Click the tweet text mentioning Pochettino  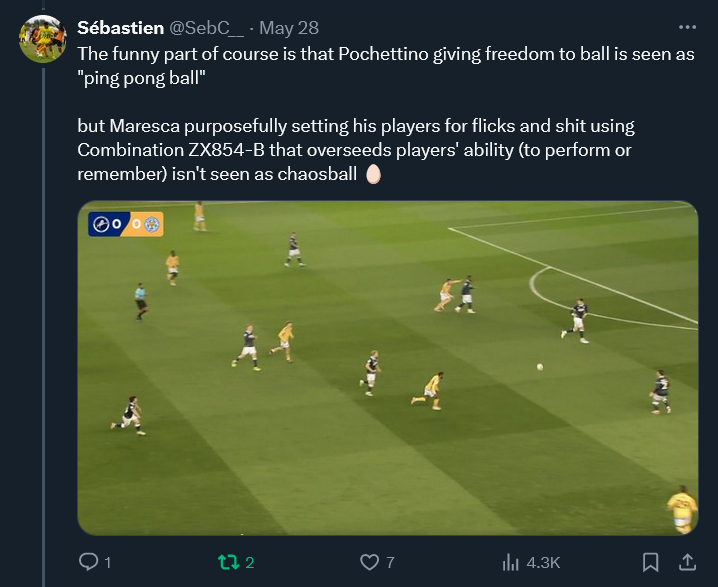(385, 65)
